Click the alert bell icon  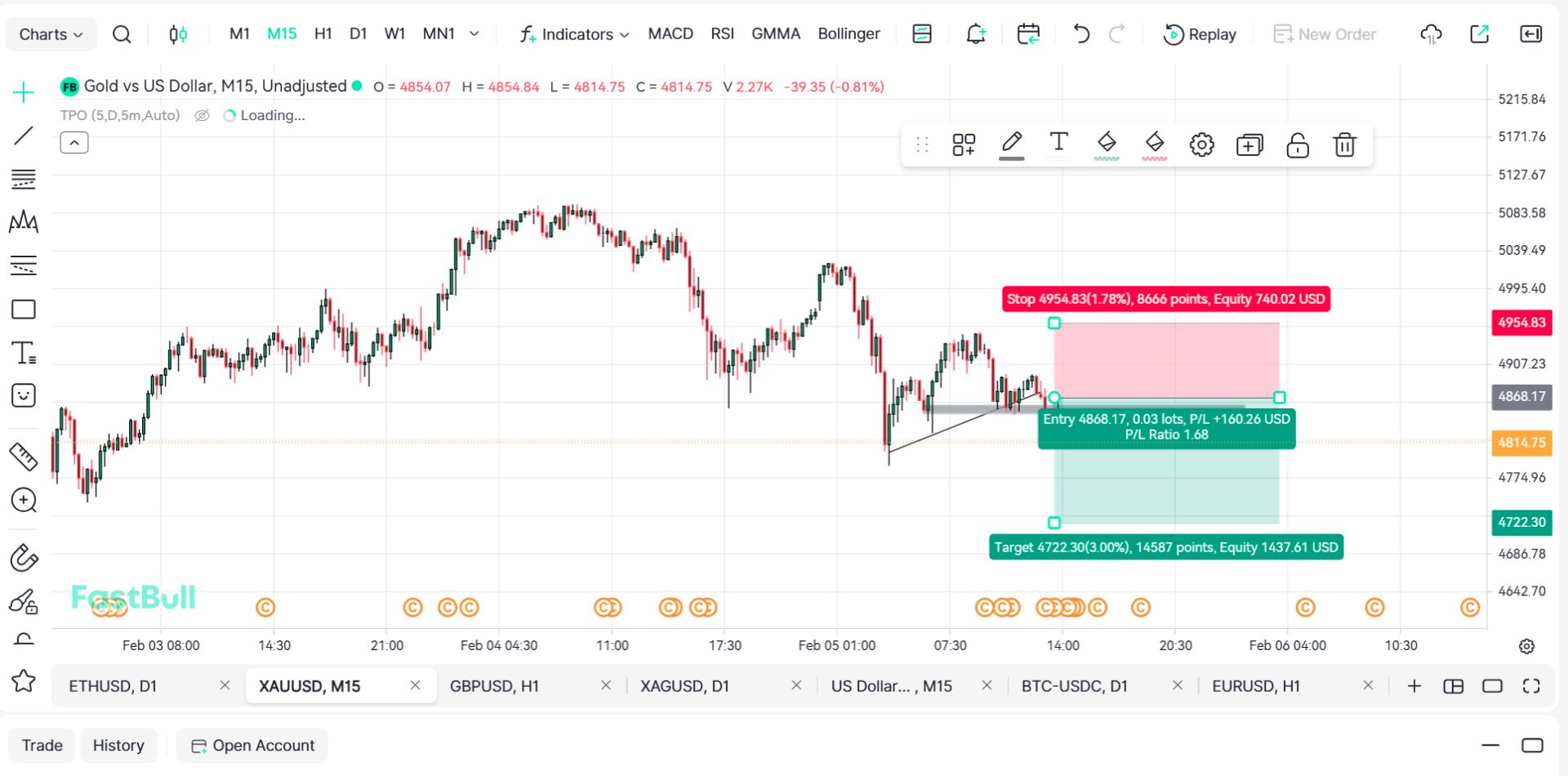point(976,34)
